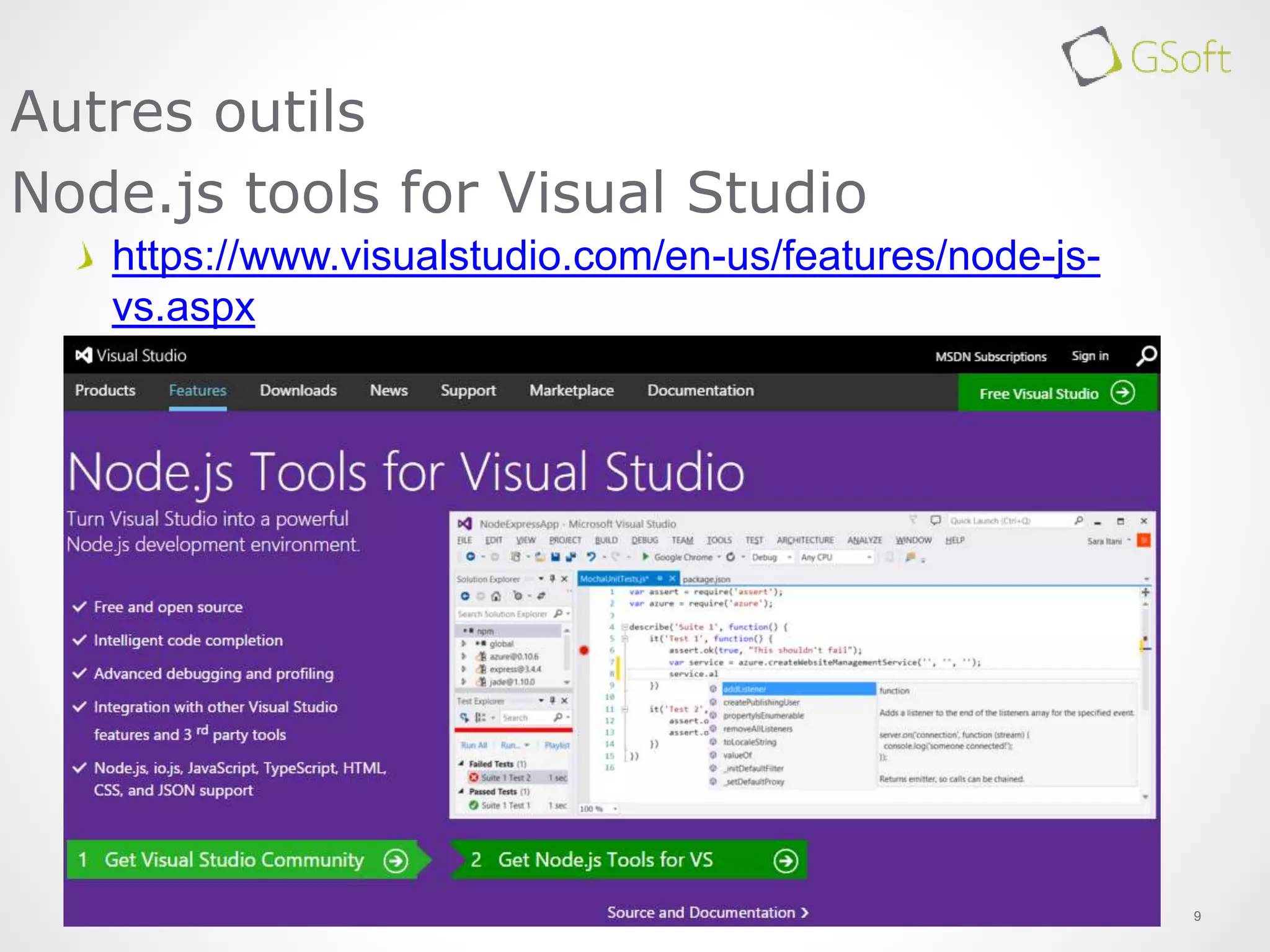Click the Solution Explorer Back icon
Screen dimensions: 1270x952
465,596
